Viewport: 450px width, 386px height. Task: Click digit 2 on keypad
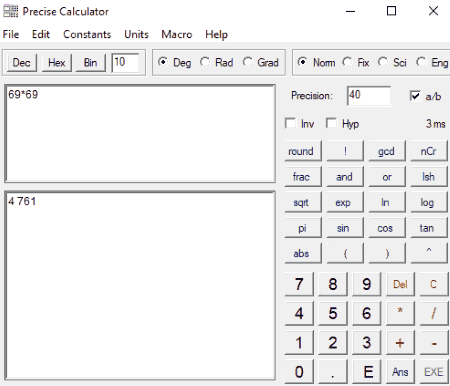click(x=333, y=343)
